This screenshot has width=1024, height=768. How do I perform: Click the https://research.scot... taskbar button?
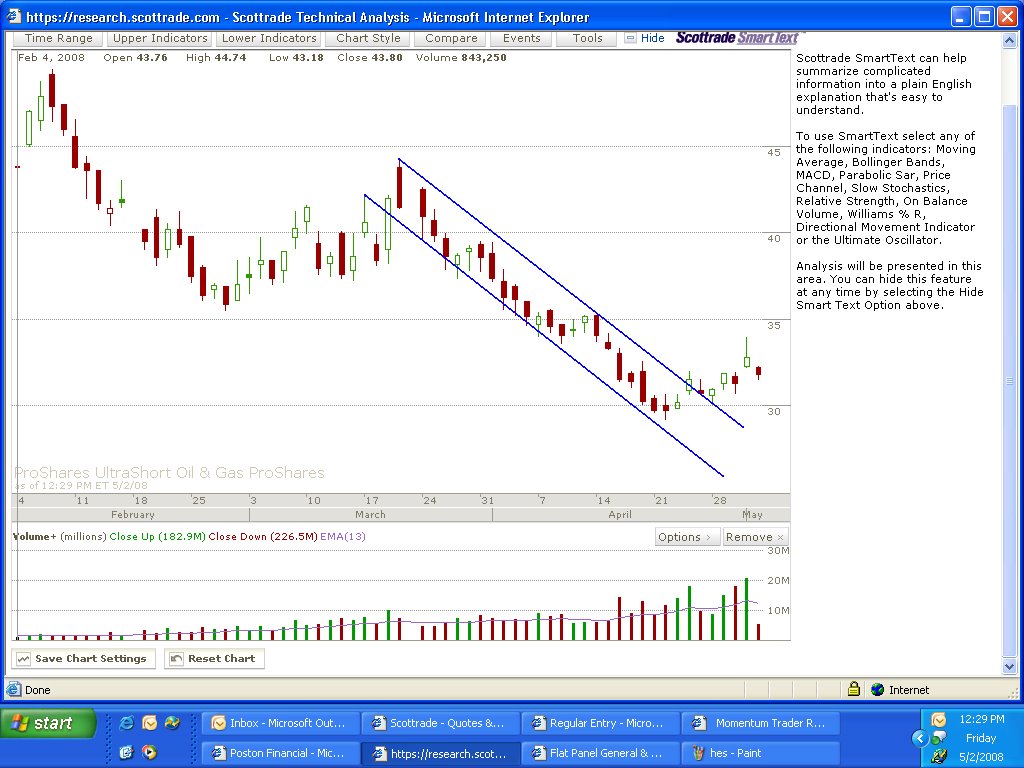point(441,753)
